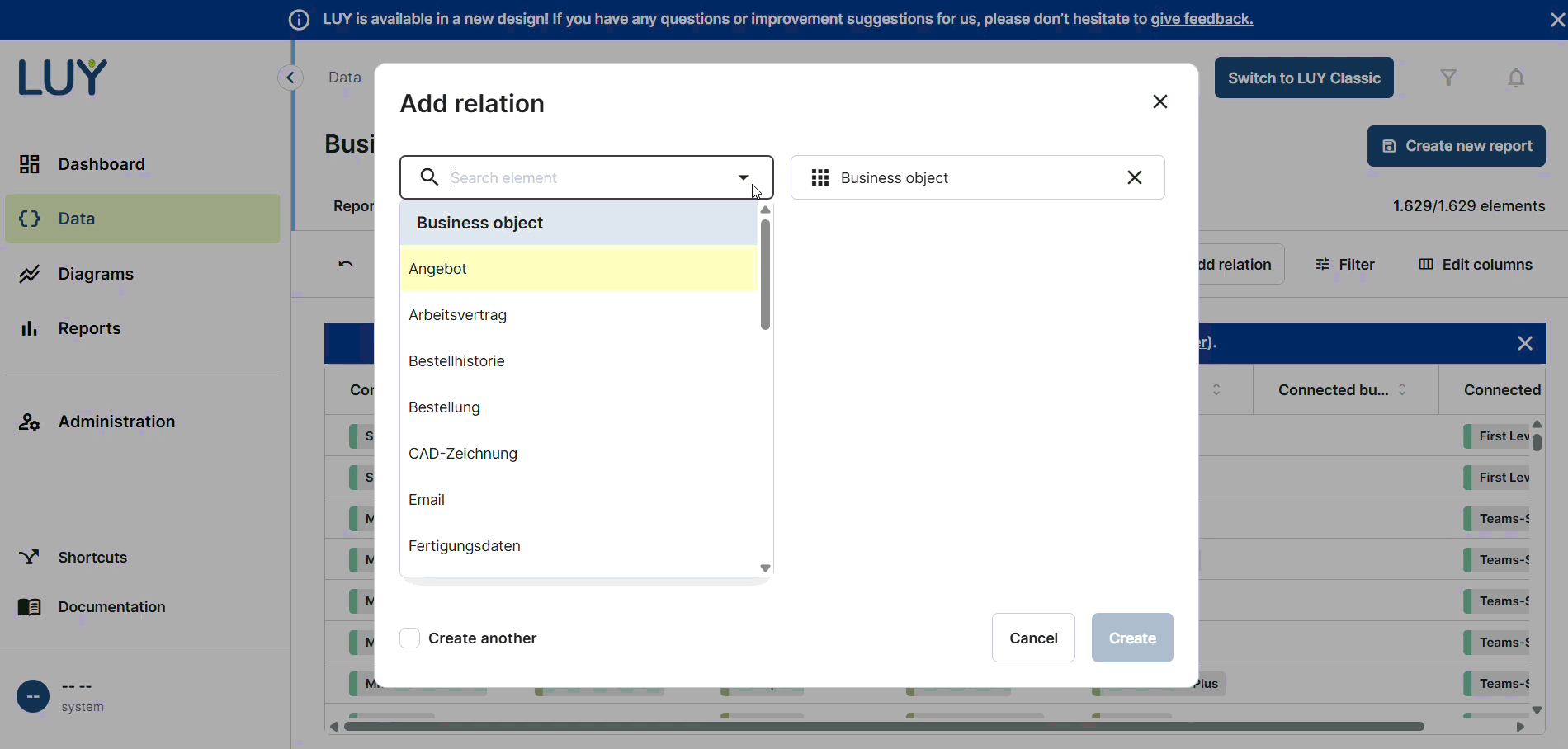Click the Edit columns icon
Image resolution: width=1568 pixels, height=749 pixels.
[1425, 264]
